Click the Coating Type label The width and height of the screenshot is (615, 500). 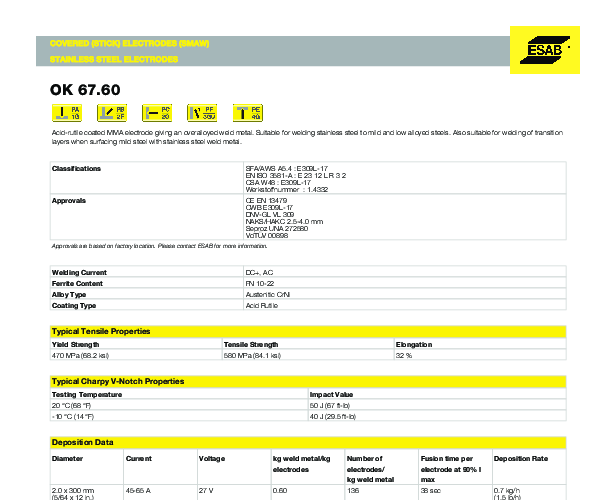[74, 305]
